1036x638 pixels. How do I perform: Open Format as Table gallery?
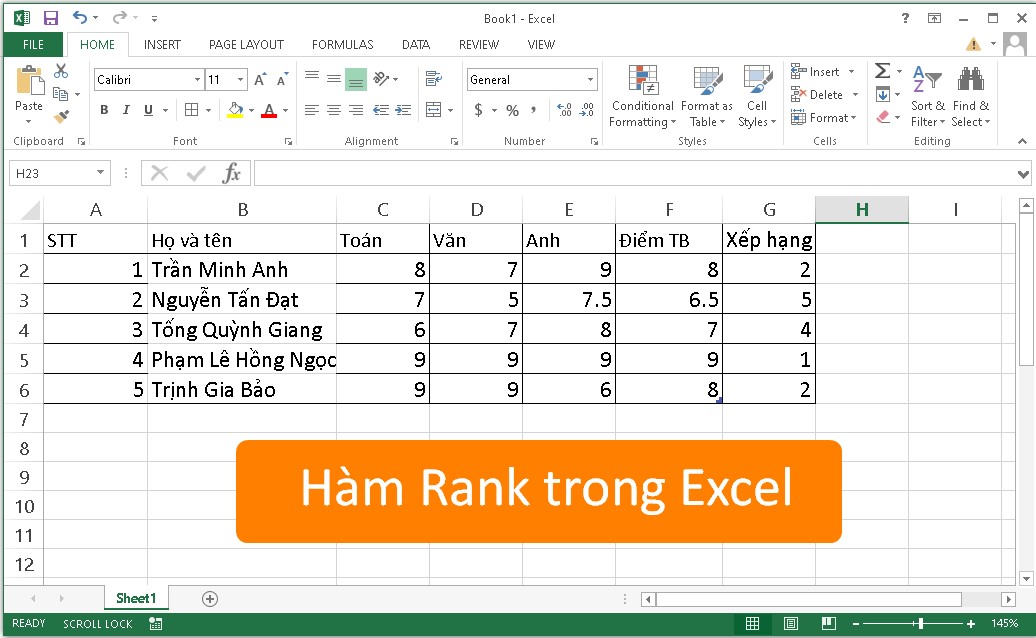point(706,96)
